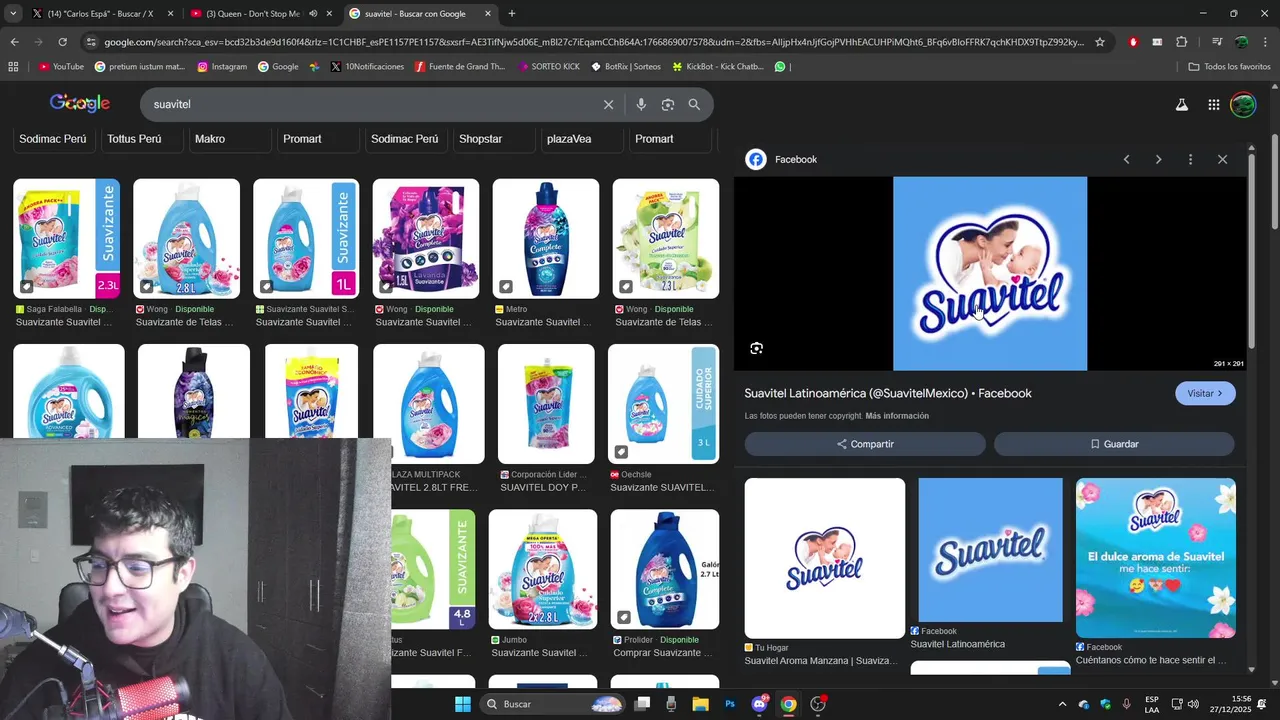Open Metro Suavitel Complete bottle thumbnail
The width and height of the screenshot is (1280, 720).
[546, 239]
